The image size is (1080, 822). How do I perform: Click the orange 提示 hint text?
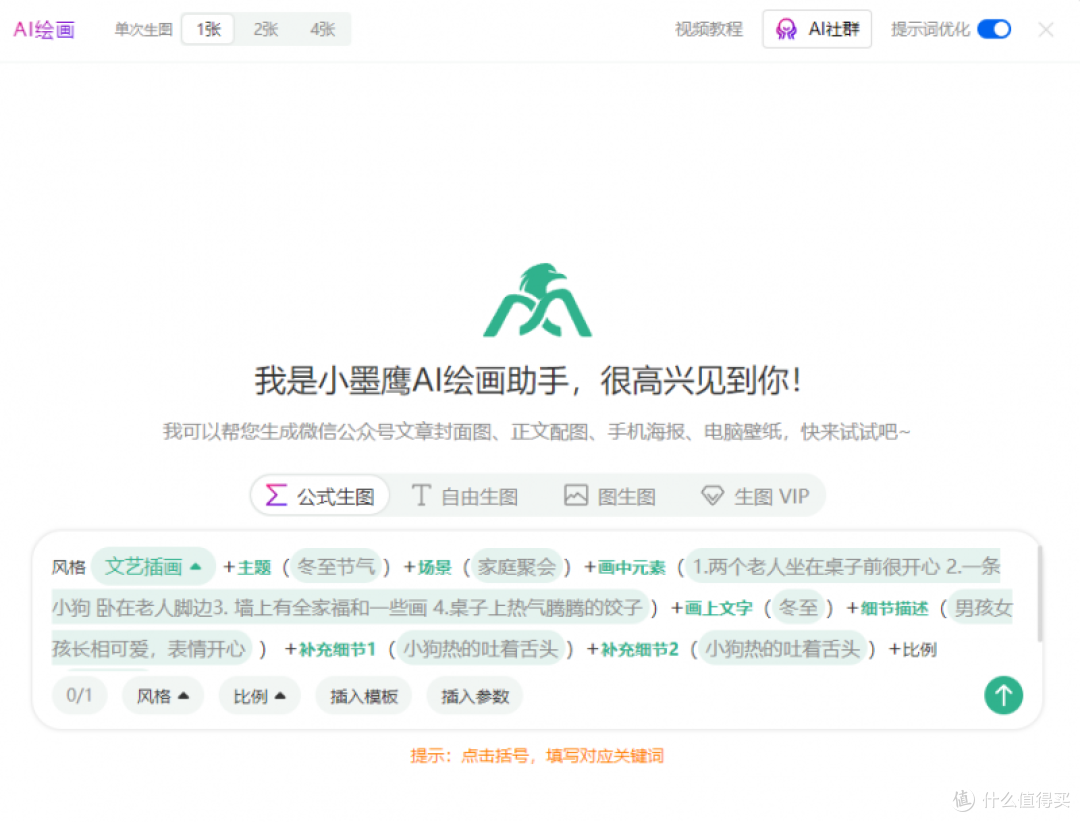pos(537,756)
